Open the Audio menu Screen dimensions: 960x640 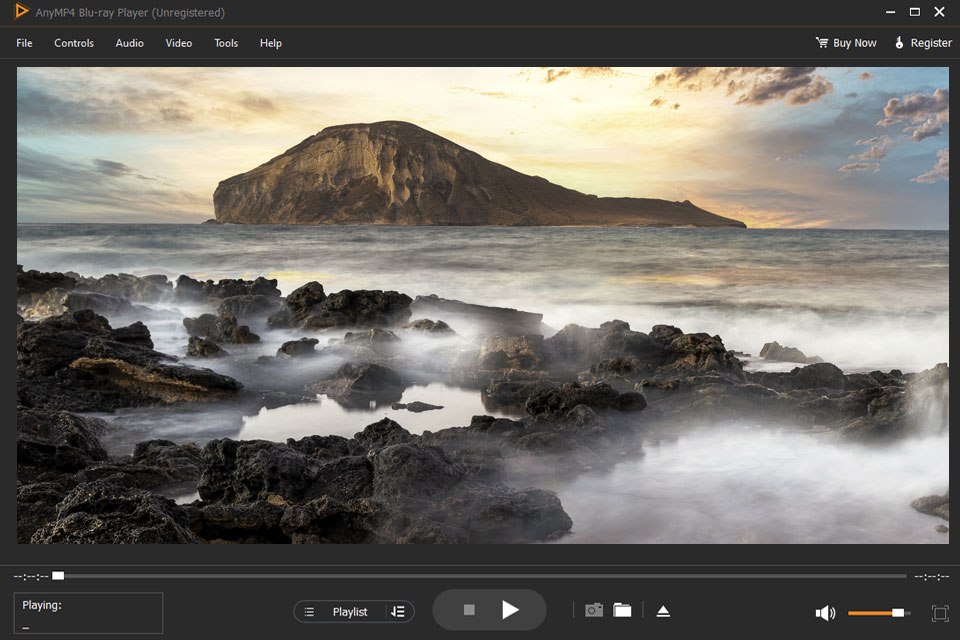129,43
